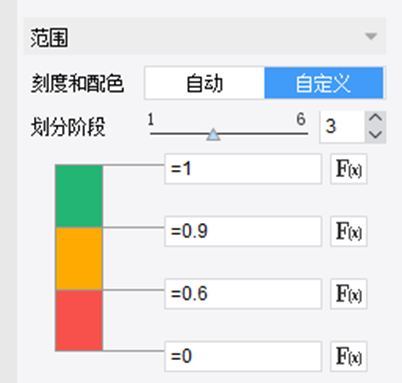Open formula editor for the =0.6 field
Viewport: 402px width, 383px height.
pos(349,294)
